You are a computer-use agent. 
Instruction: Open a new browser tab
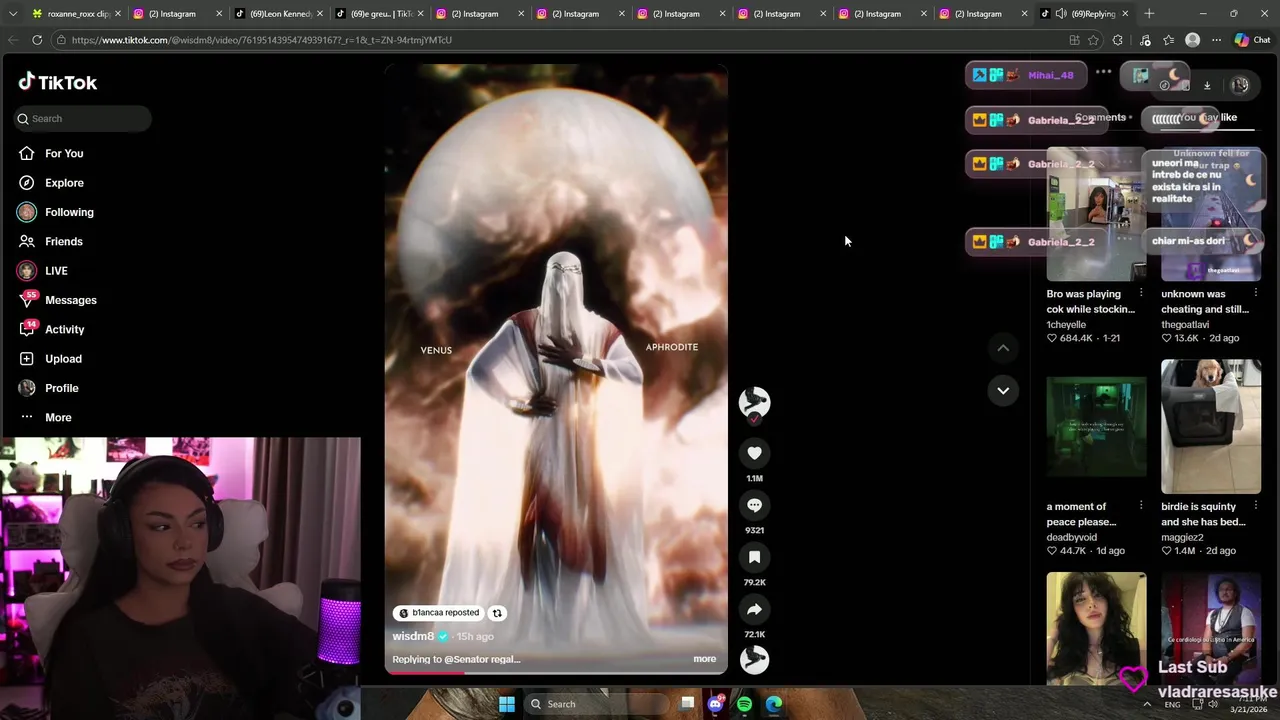[1149, 14]
